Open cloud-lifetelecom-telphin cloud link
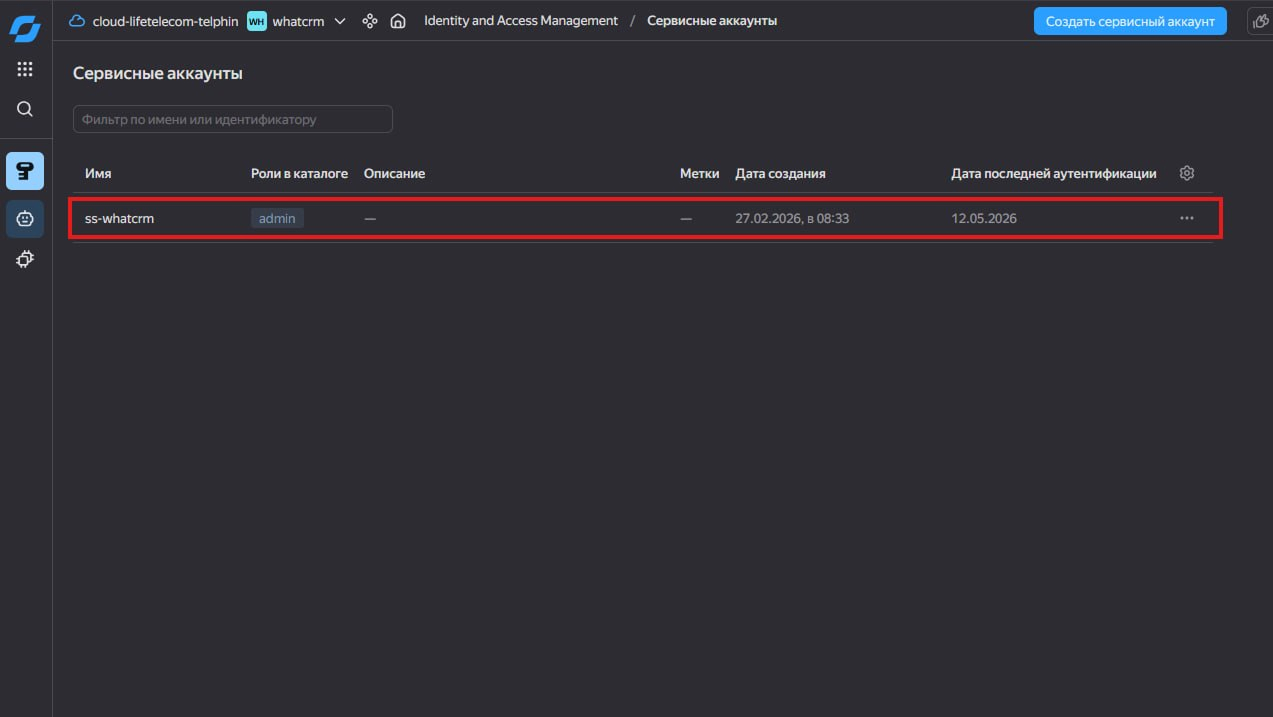1273x717 pixels. tap(165, 21)
